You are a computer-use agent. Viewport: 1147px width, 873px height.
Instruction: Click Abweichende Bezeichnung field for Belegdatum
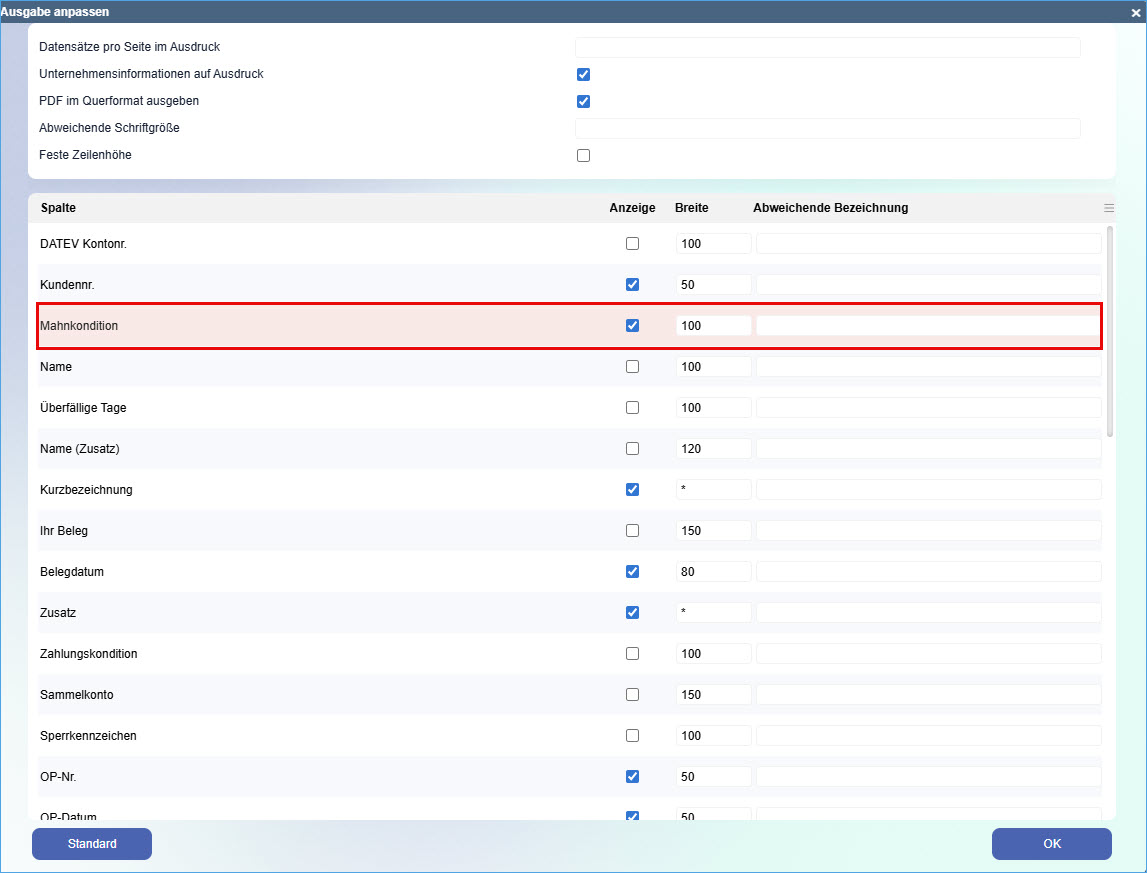[928, 571]
